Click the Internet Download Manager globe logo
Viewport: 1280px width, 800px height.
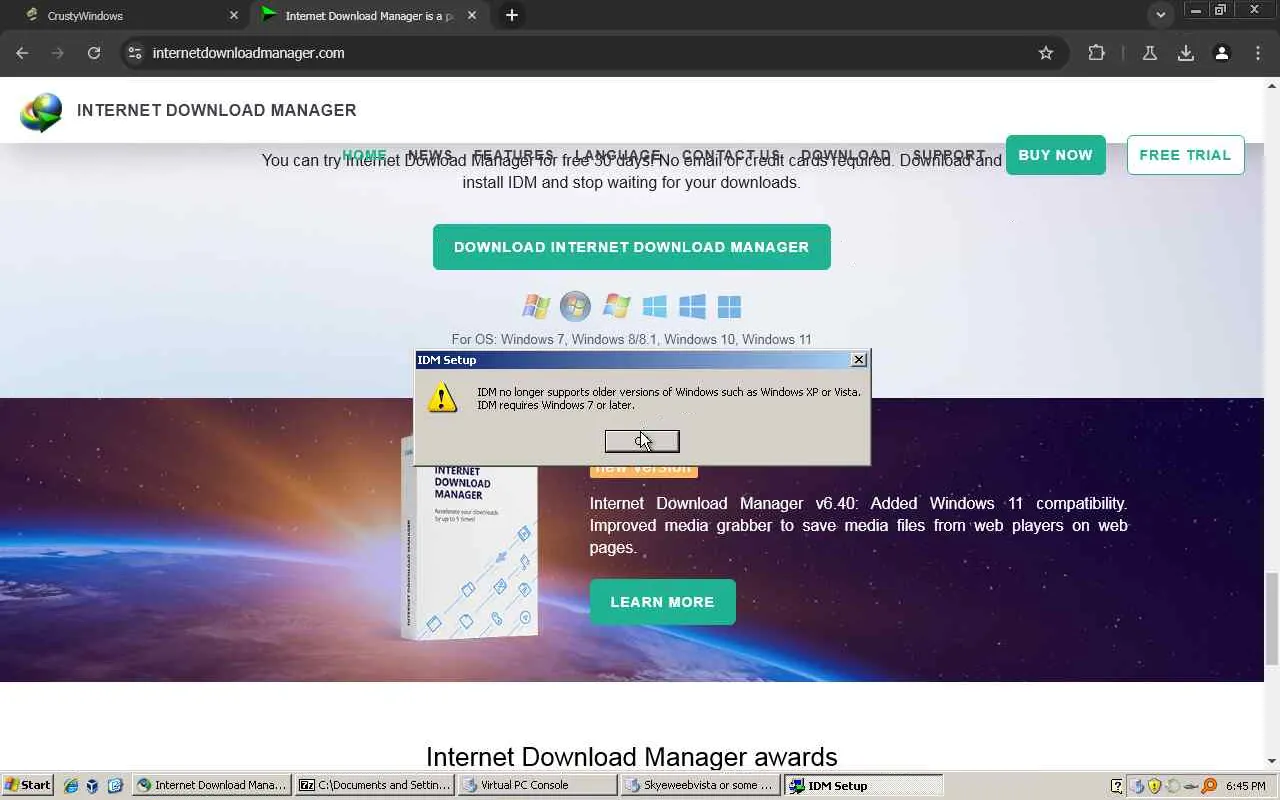pyautogui.click(x=41, y=111)
